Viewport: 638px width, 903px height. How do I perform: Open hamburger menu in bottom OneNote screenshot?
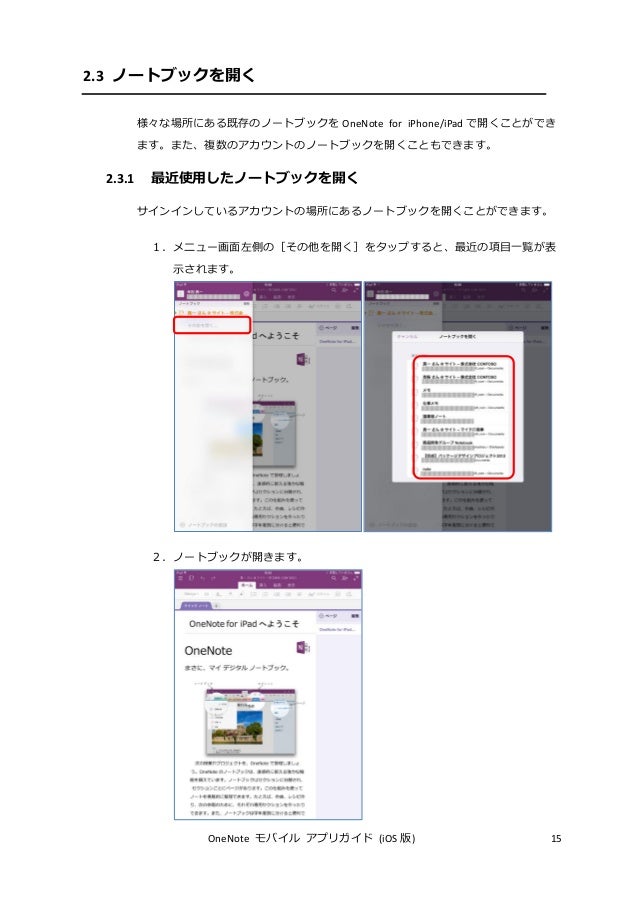point(180,578)
